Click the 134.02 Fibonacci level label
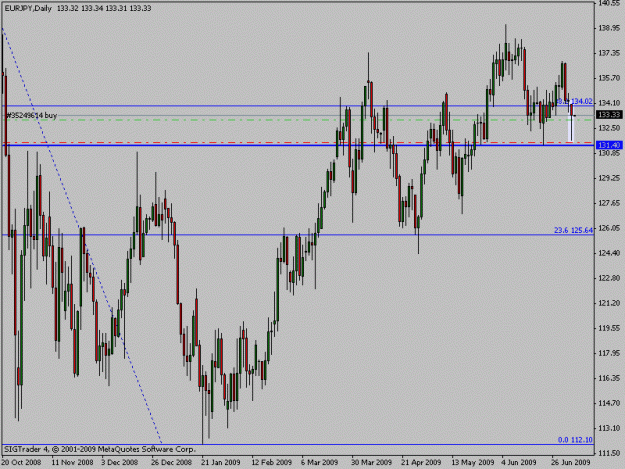Screen dimensions: 625x469 pyautogui.click(x=582, y=101)
